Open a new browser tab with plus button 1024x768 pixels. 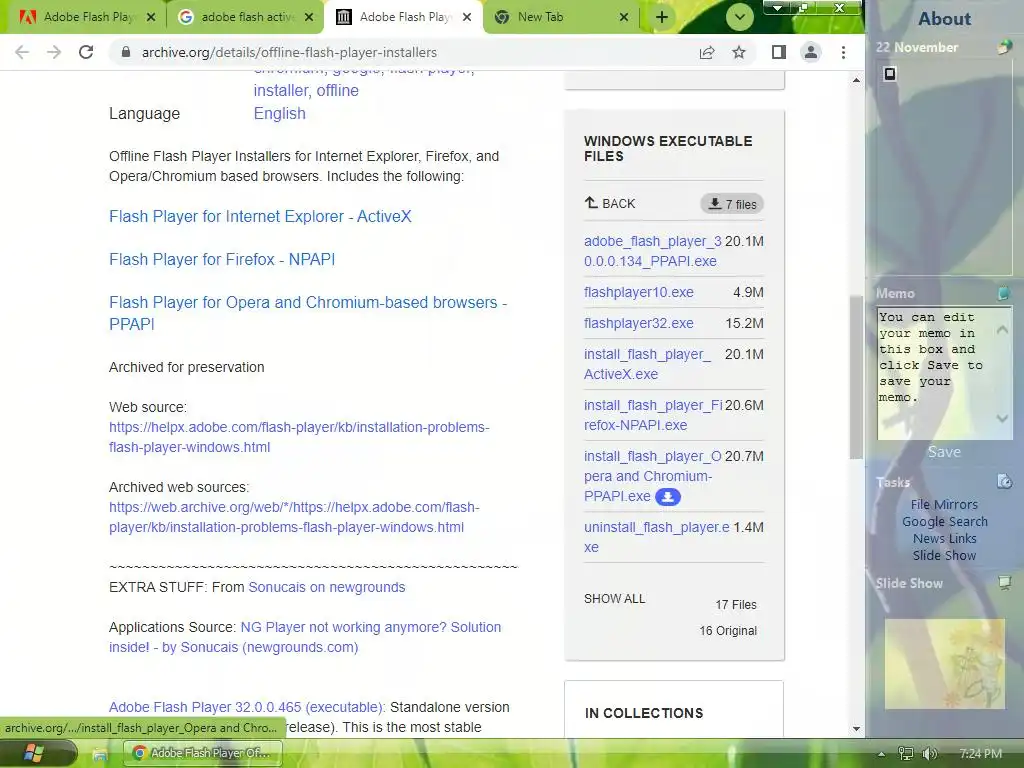coord(662,17)
